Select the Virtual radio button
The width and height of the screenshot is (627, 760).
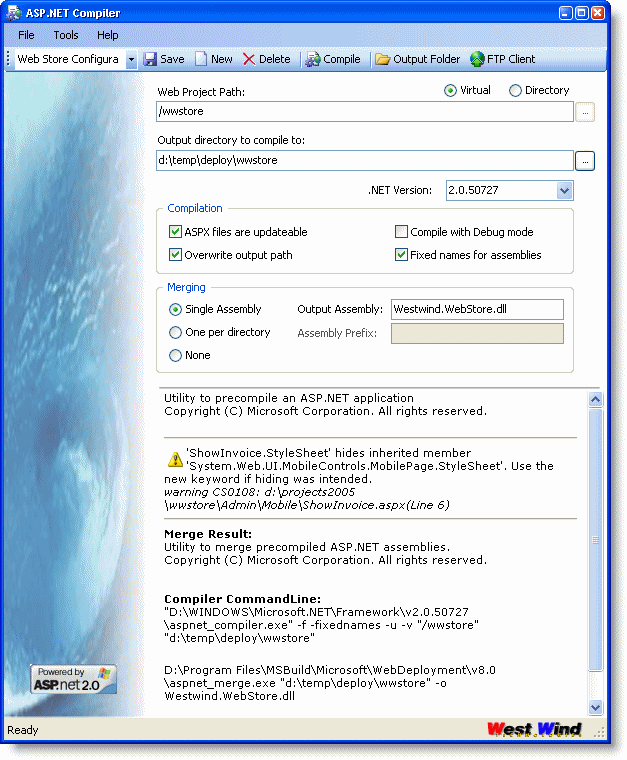pyautogui.click(x=450, y=91)
